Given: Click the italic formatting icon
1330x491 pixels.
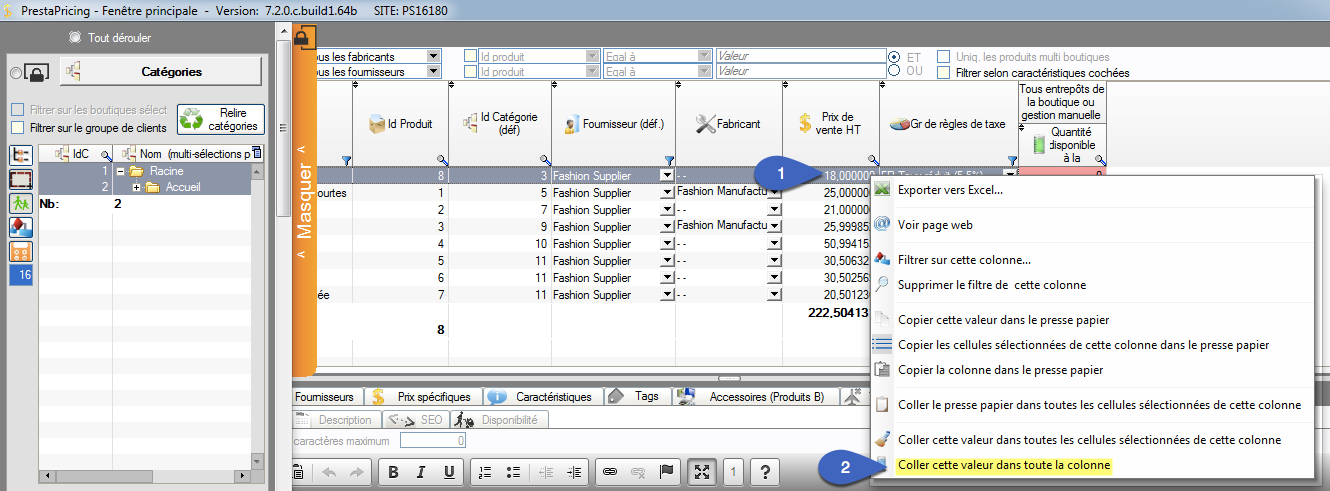Looking at the screenshot, I should pyautogui.click(x=421, y=472).
